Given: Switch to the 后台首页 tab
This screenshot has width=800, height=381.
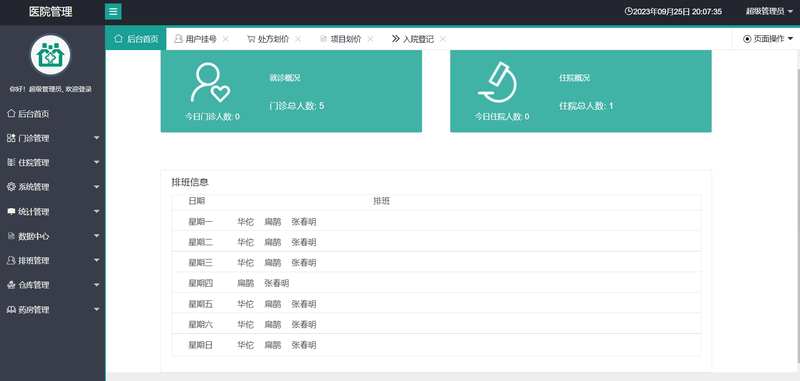Looking at the screenshot, I should pyautogui.click(x=136, y=39).
